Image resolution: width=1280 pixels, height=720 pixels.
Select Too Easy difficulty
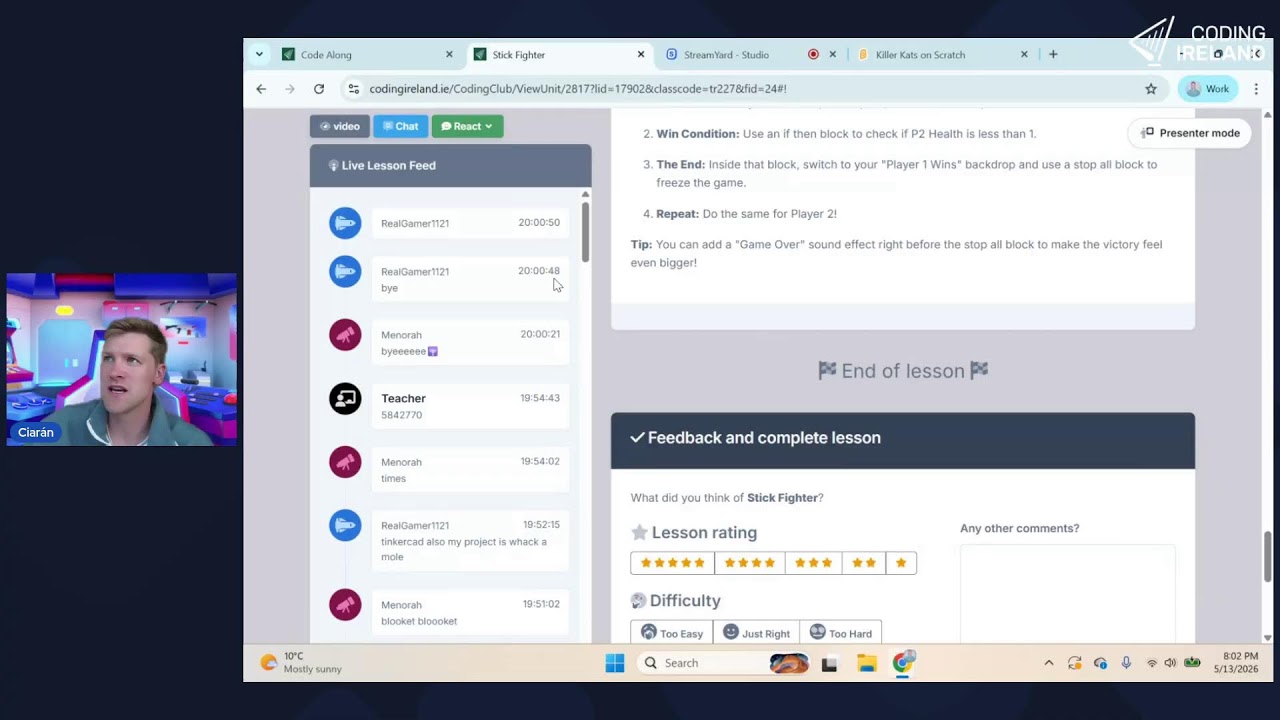click(672, 633)
